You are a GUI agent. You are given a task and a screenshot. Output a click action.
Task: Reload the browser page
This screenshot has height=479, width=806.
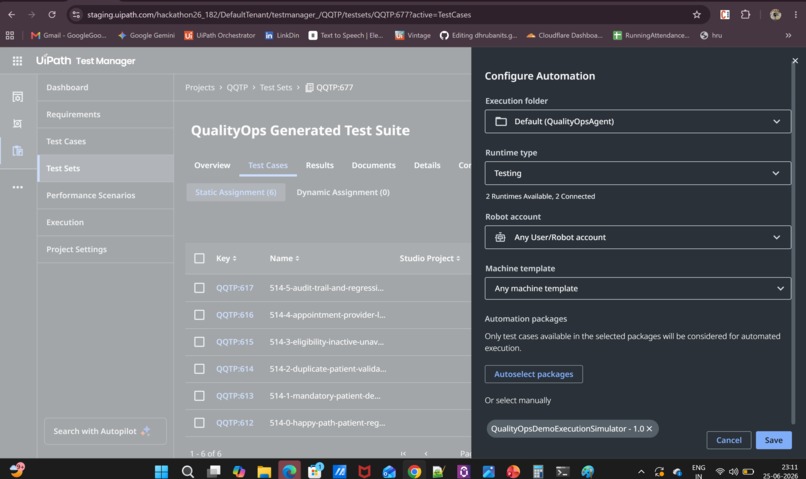pos(52,14)
